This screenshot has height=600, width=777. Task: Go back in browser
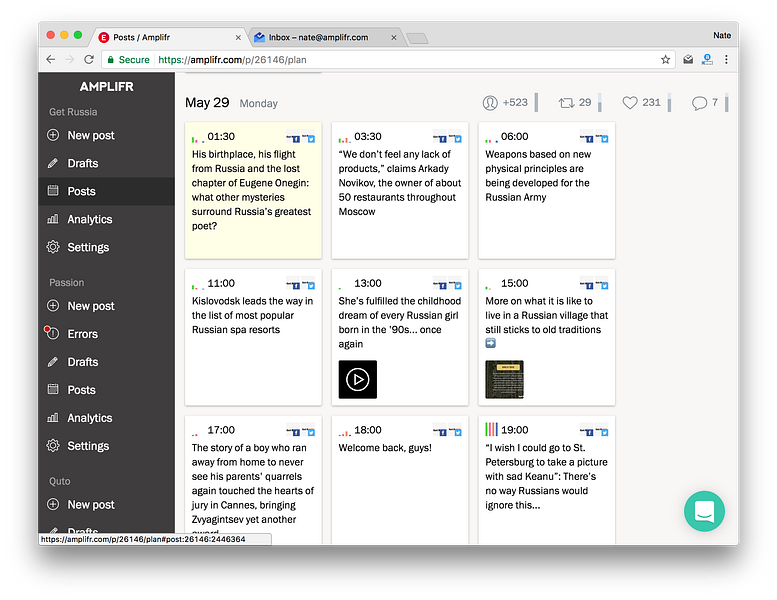coord(51,59)
